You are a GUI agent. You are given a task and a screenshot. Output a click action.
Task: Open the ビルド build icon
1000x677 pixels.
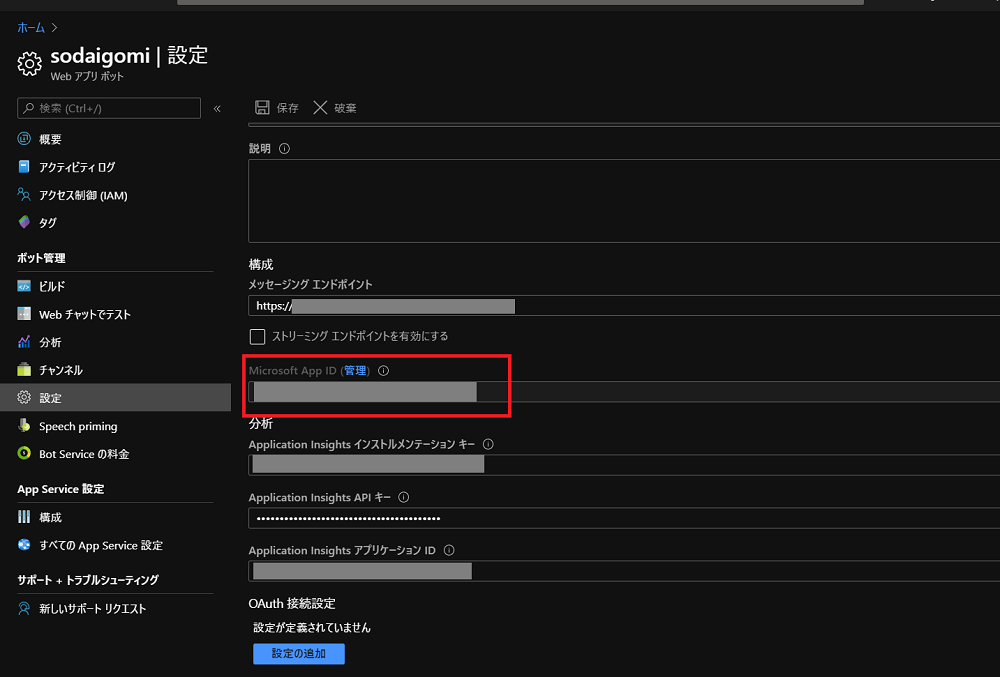point(24,286)
